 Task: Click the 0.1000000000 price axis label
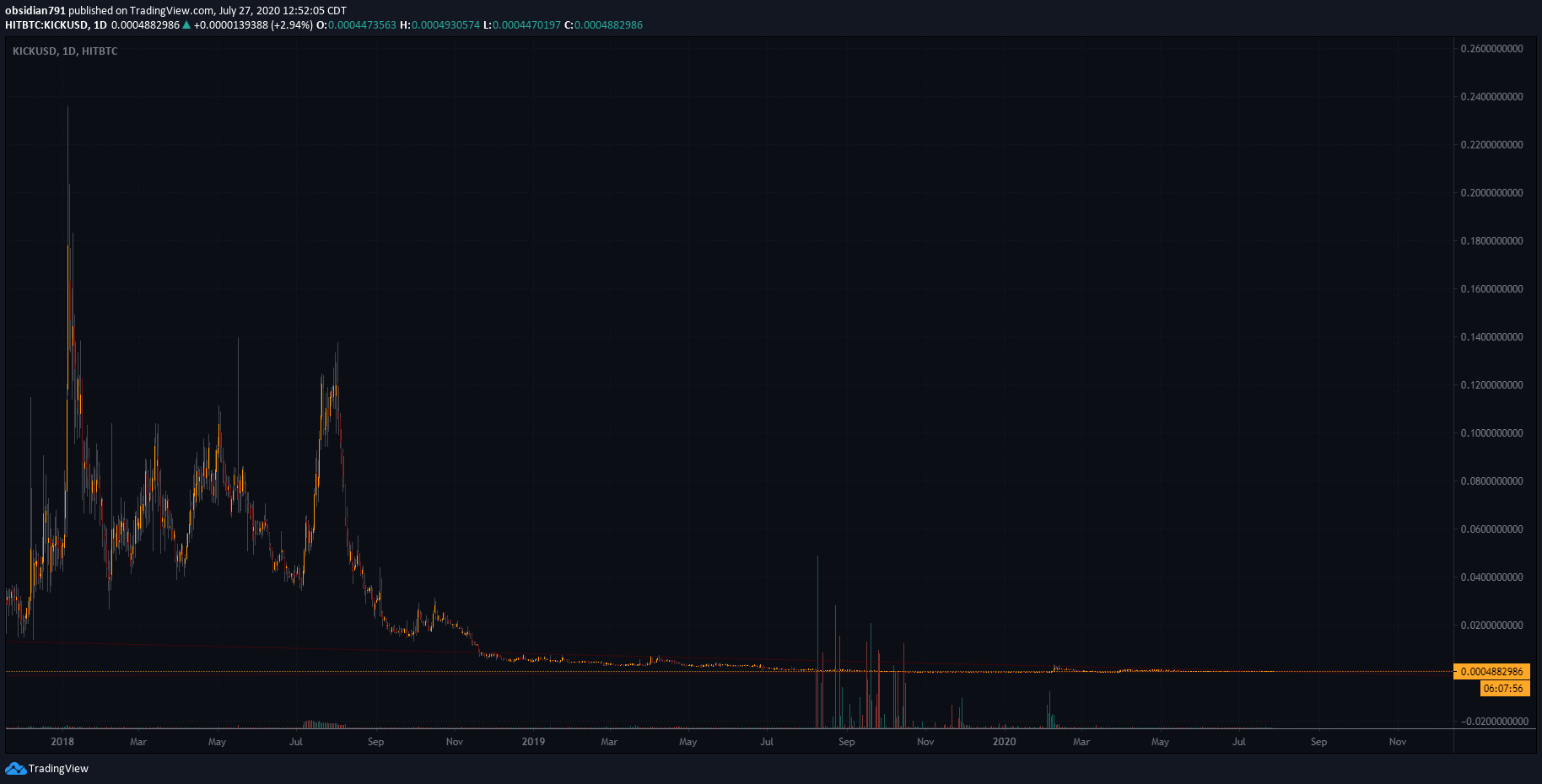(x=1492, y=433)
